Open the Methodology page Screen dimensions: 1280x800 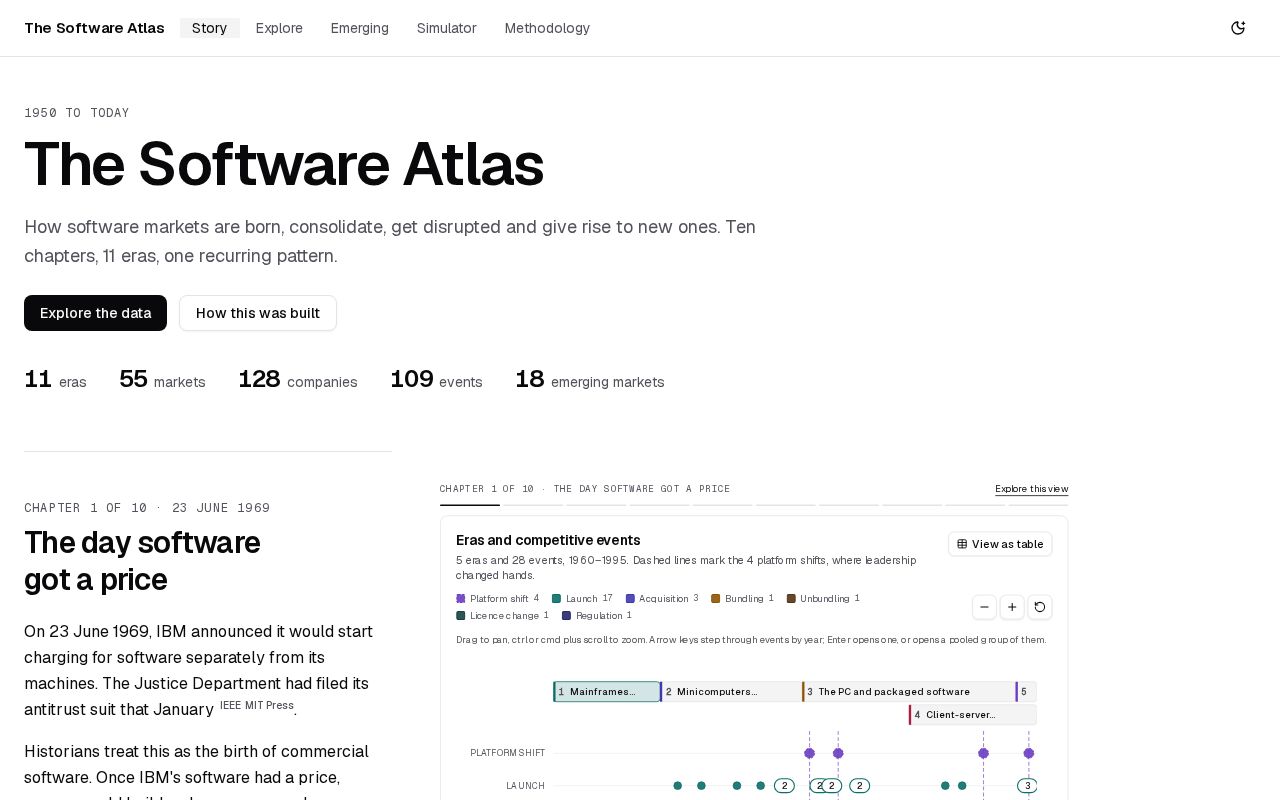tap(547, 28)
